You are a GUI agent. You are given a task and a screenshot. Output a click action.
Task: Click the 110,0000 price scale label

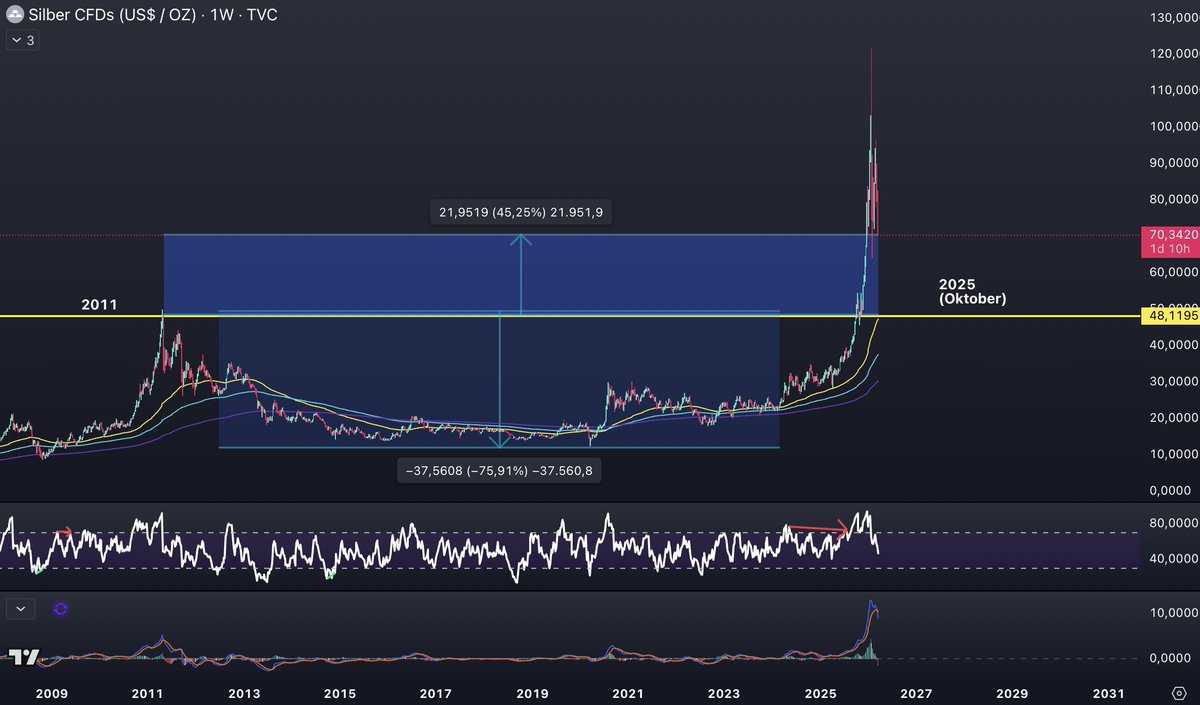[1172, 90]
